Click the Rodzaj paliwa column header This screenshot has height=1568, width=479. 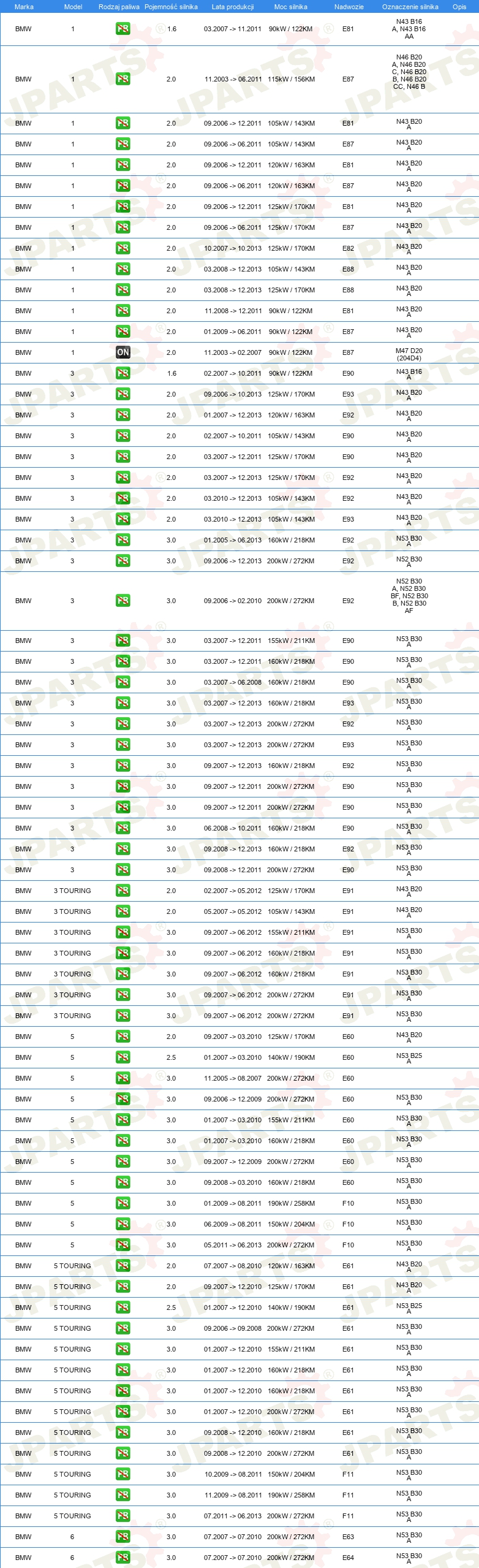pos(119,7)
